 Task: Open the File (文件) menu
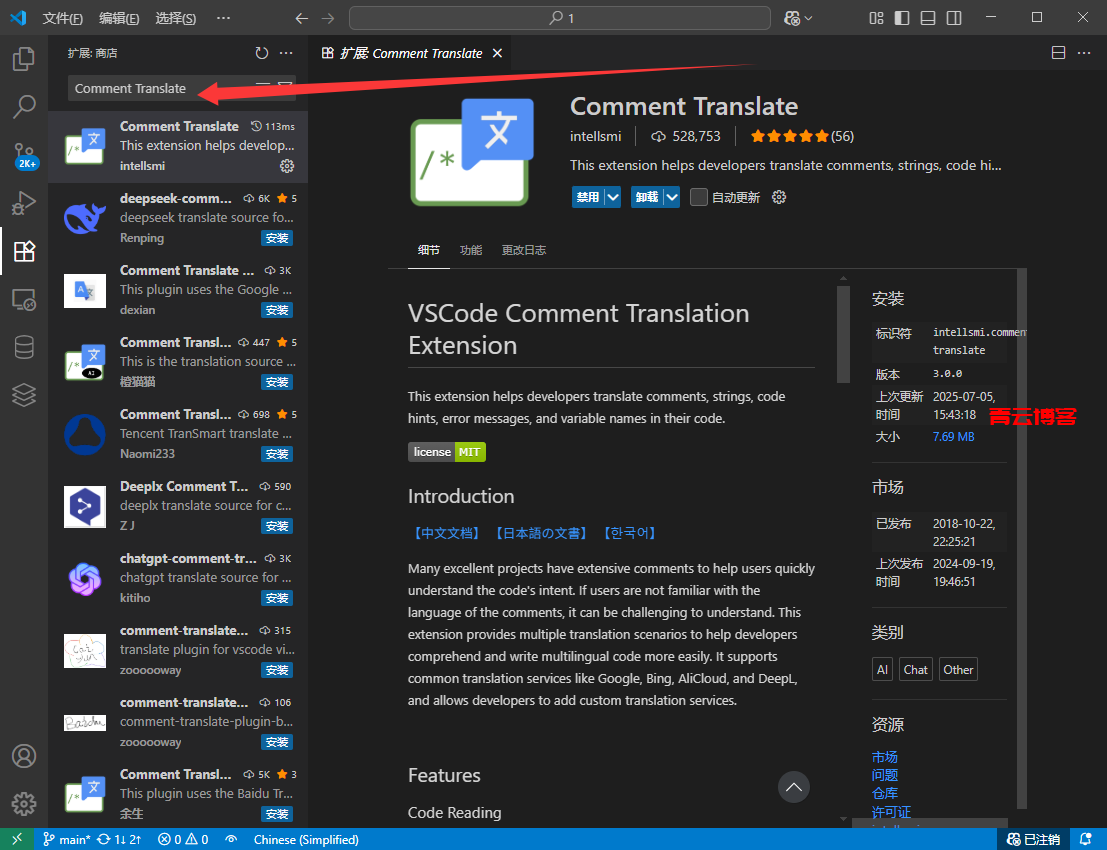pos(62,18)
